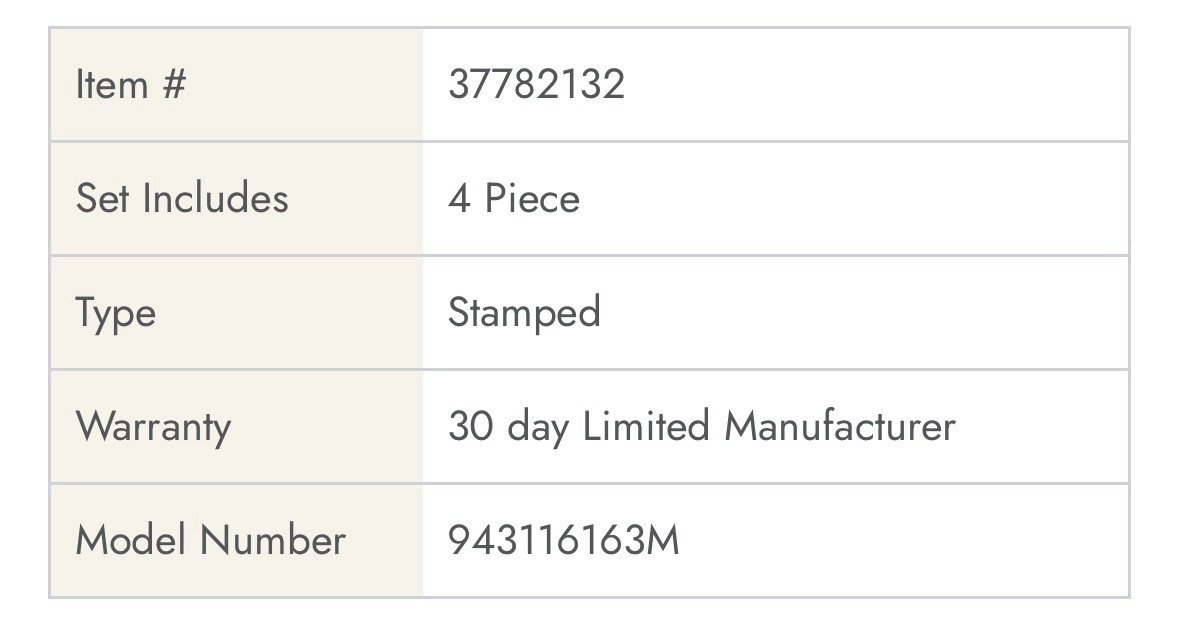Screen dimensions: 1179x637
Task: Click the word Model in last row
Action: [132, 541]
